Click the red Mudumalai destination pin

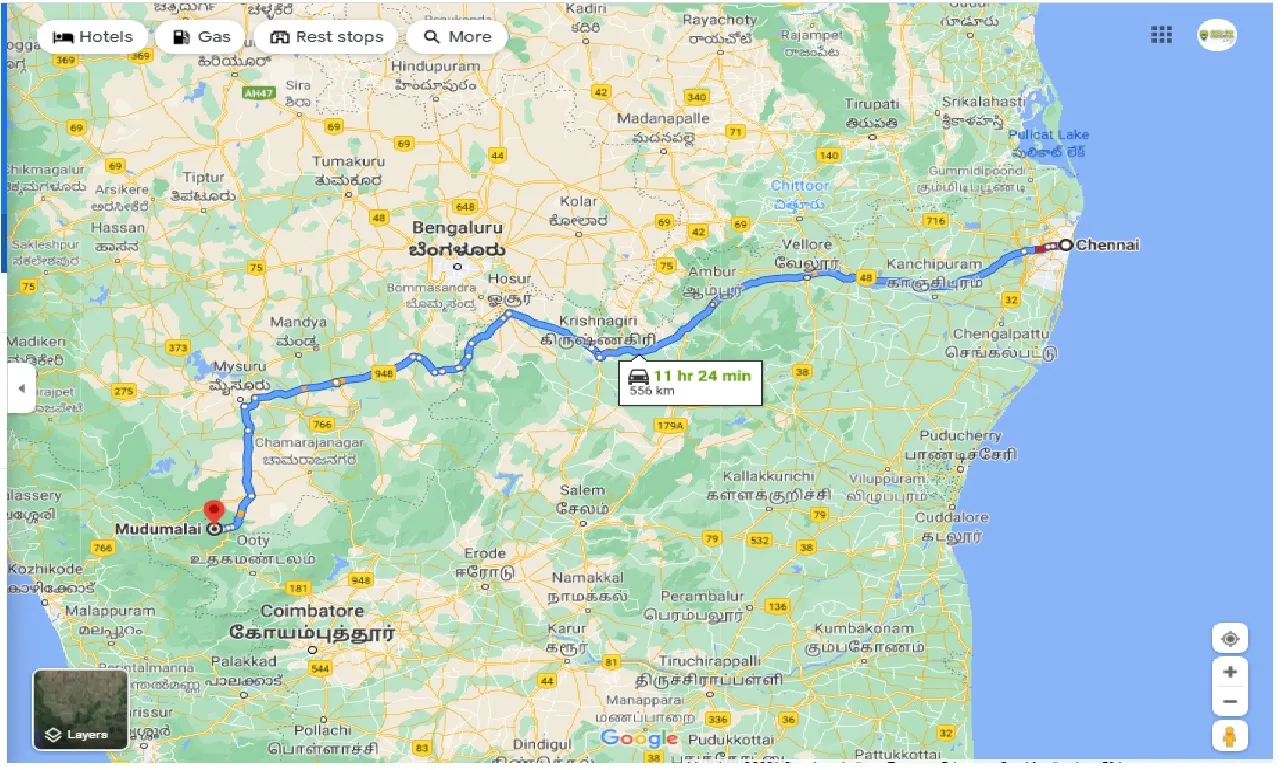213,510
